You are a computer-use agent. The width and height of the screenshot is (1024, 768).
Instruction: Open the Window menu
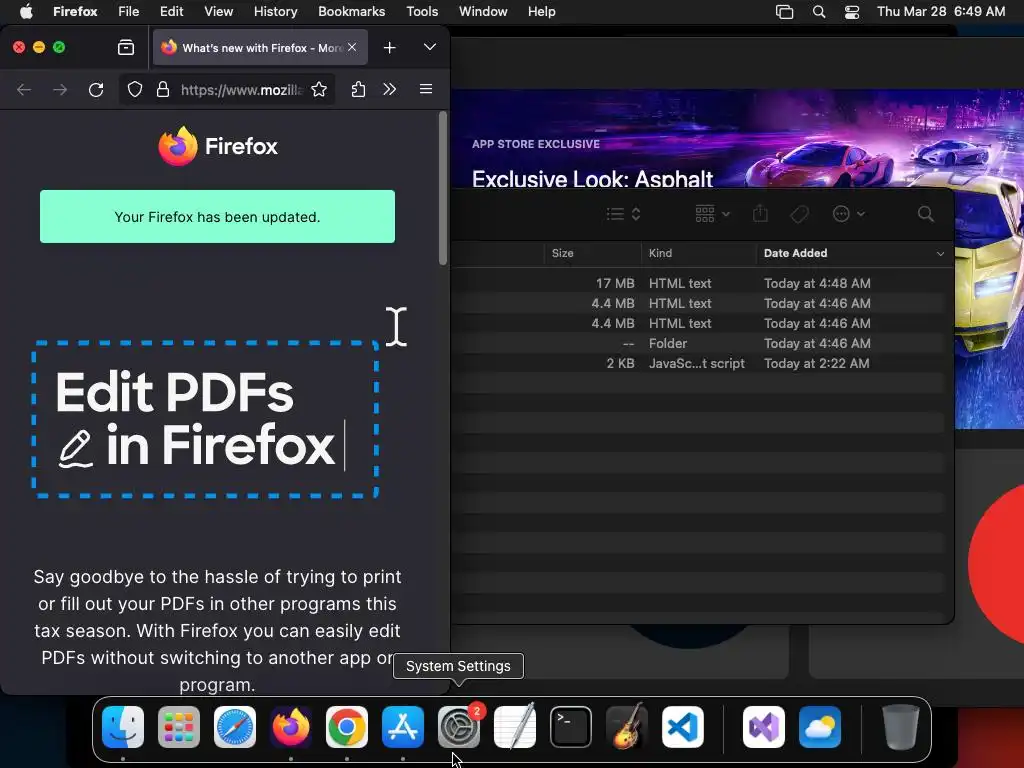(483, 12)
